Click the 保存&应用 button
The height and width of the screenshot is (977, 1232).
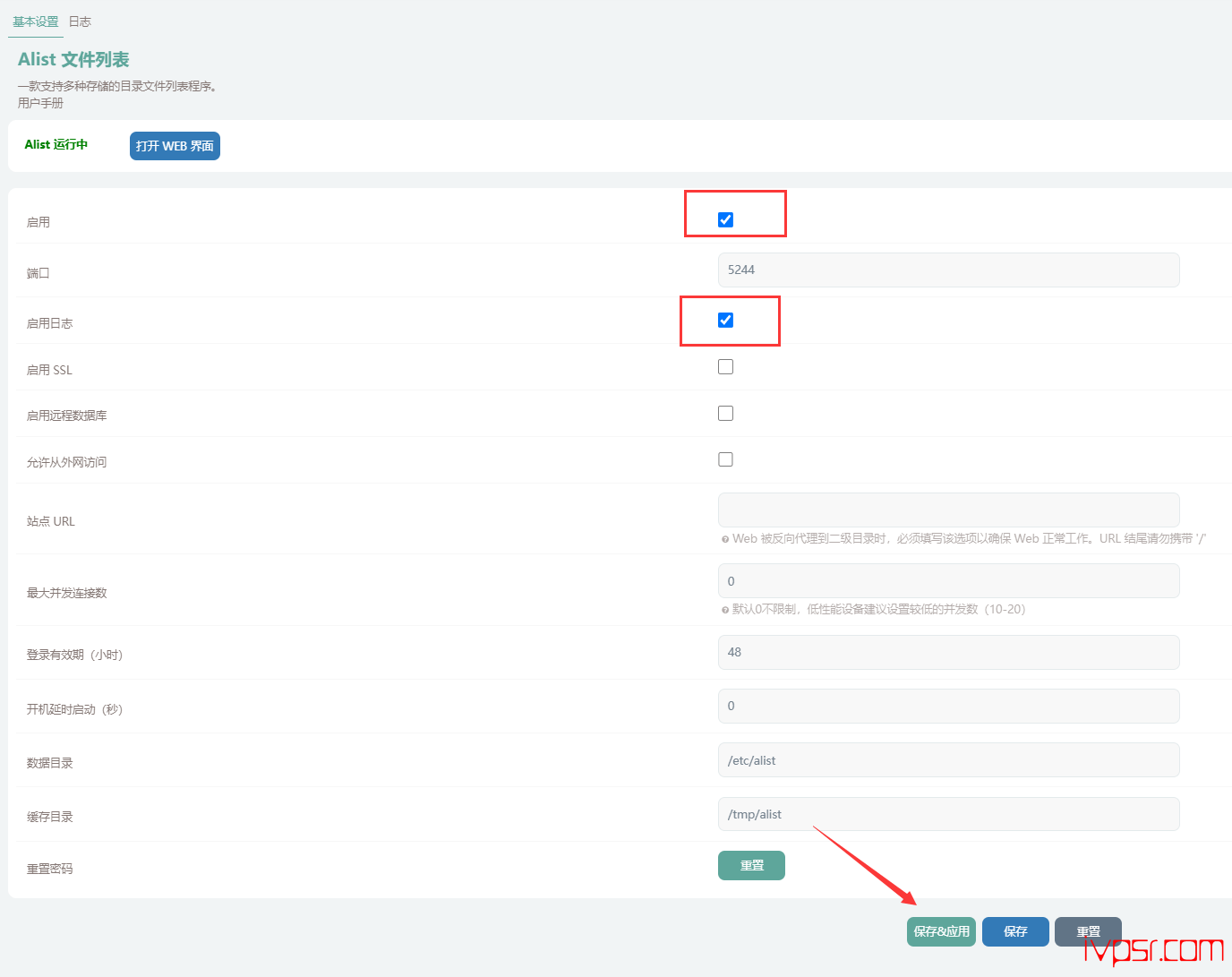click(x=941, y=931)
